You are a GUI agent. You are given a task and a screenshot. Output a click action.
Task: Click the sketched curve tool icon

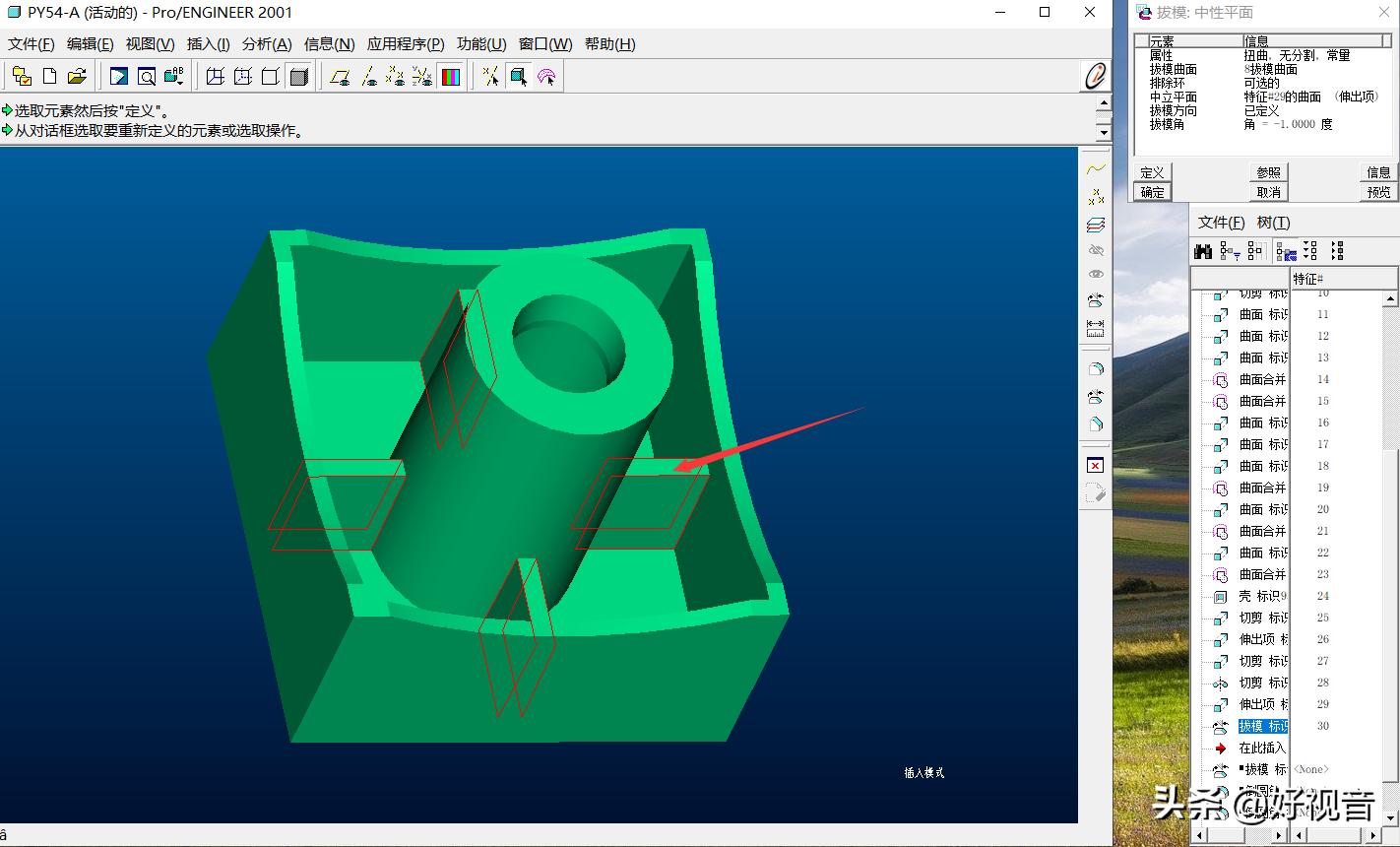click(1095, 169)
